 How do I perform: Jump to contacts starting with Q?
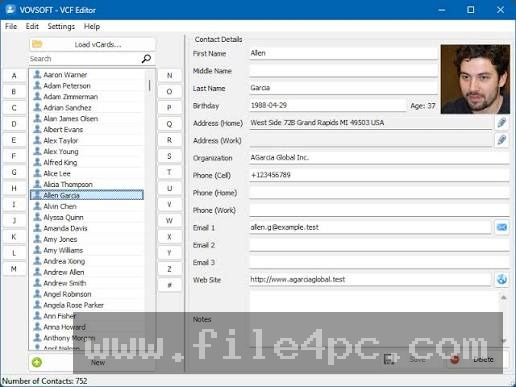169,124
